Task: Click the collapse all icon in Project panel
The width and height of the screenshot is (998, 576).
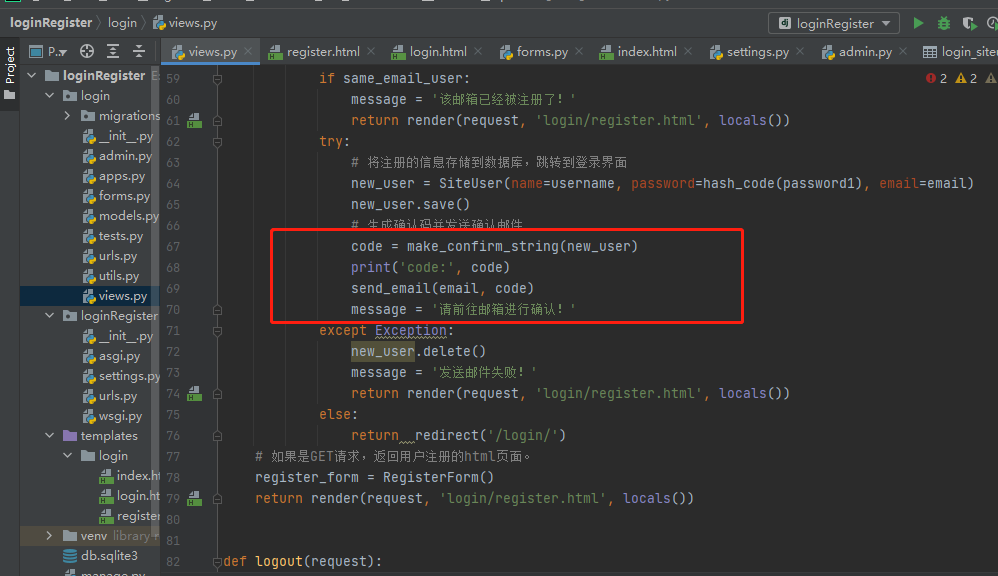Action: click(x=139, y=52)
